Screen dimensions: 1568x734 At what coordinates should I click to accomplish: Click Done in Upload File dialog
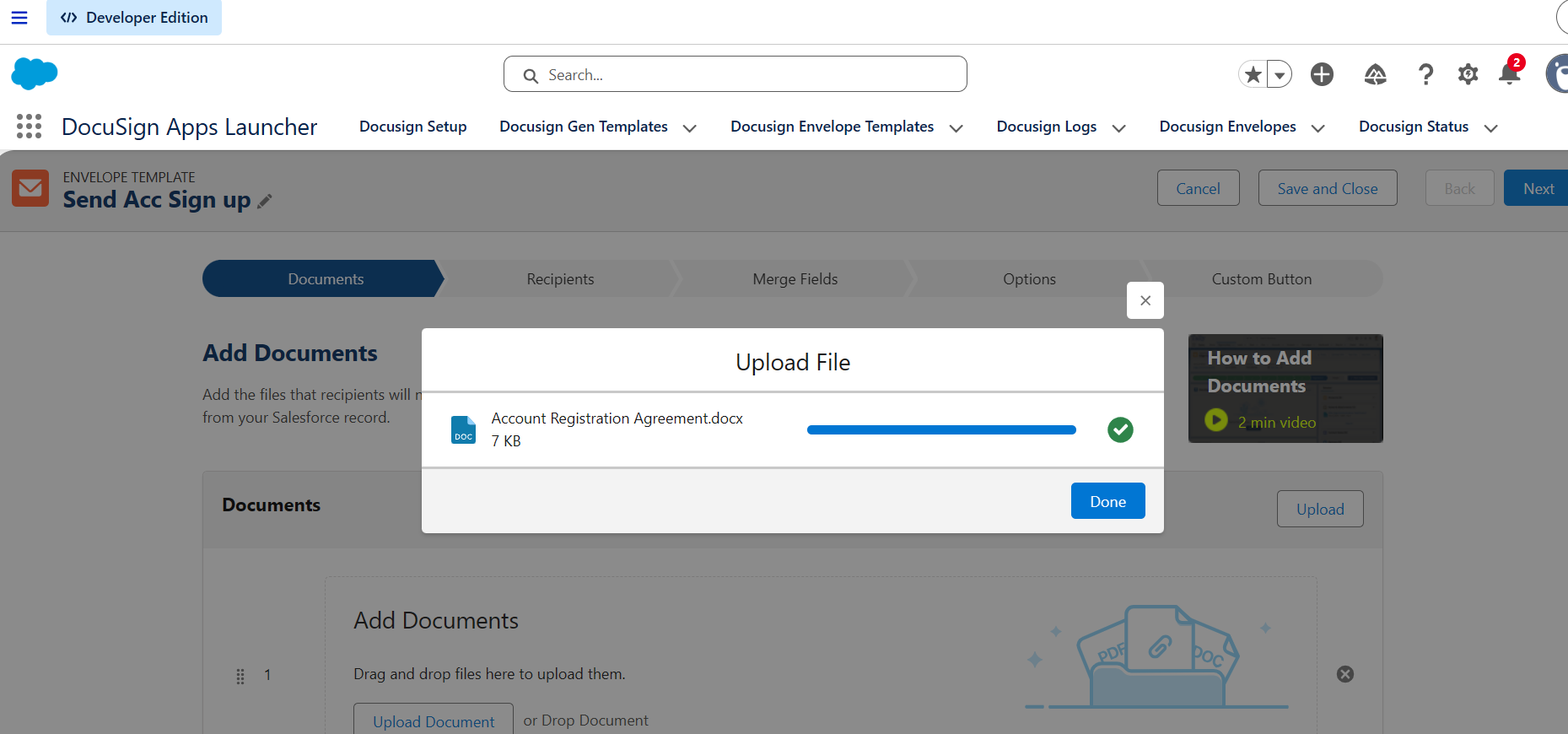click(x=1107, y=501)
